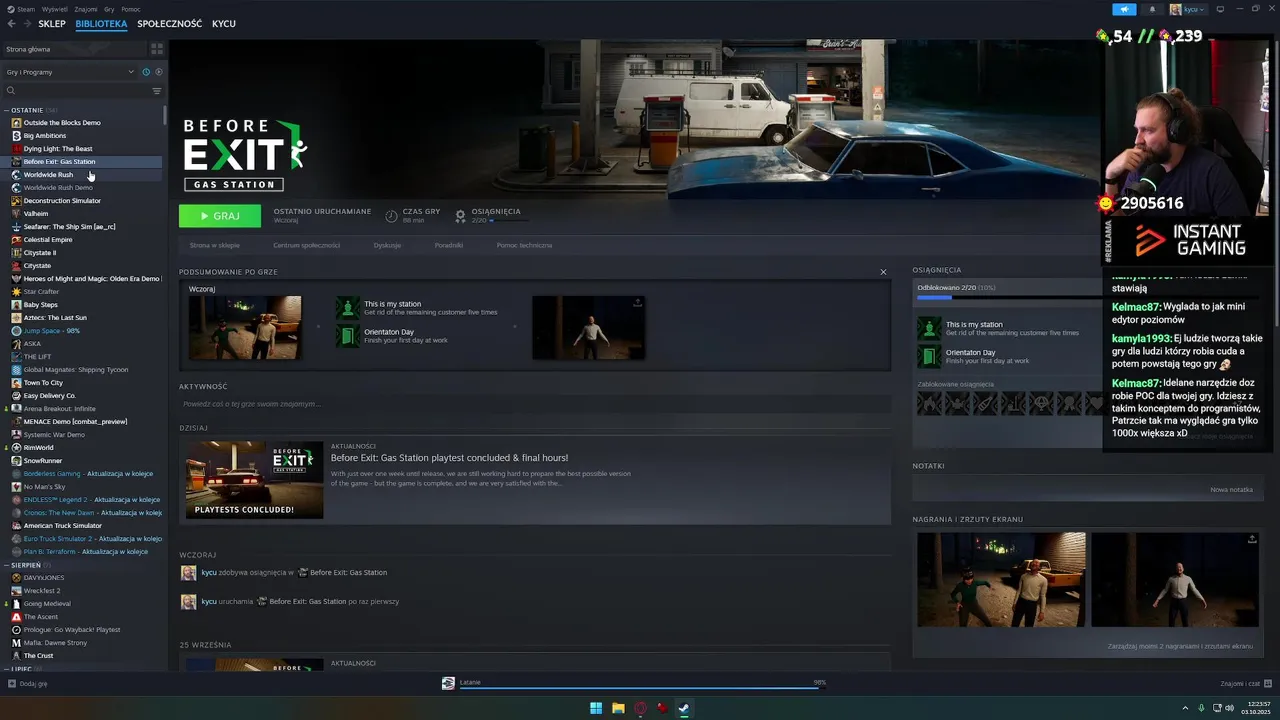This screenshot has width=1280, height=720.
Task: Open the Gry menu
Action: click(109, 9)
